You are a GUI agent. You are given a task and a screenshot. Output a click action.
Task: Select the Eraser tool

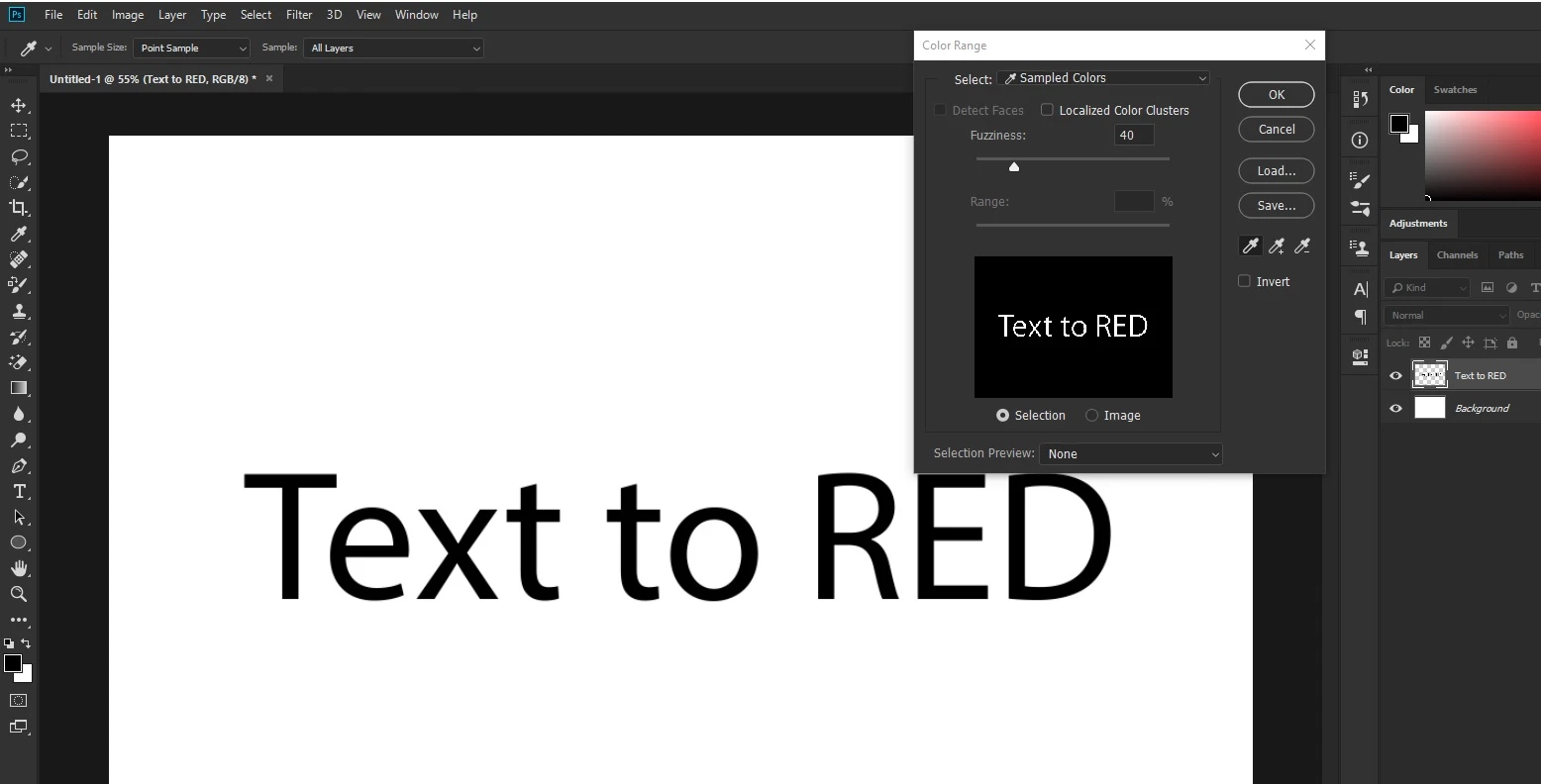coord(19,362)
